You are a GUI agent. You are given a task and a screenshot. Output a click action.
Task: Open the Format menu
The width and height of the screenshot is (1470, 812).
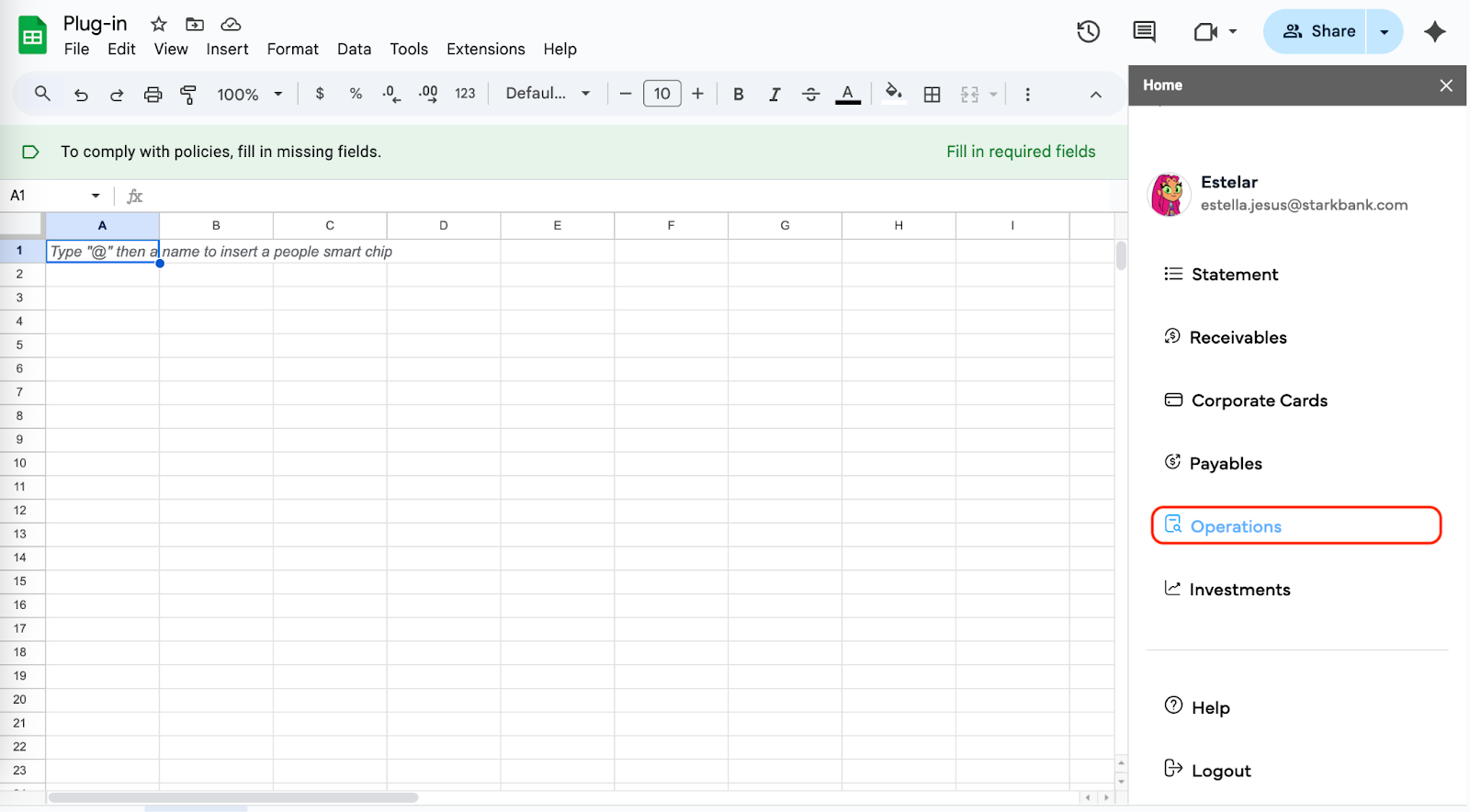[292, 50]
